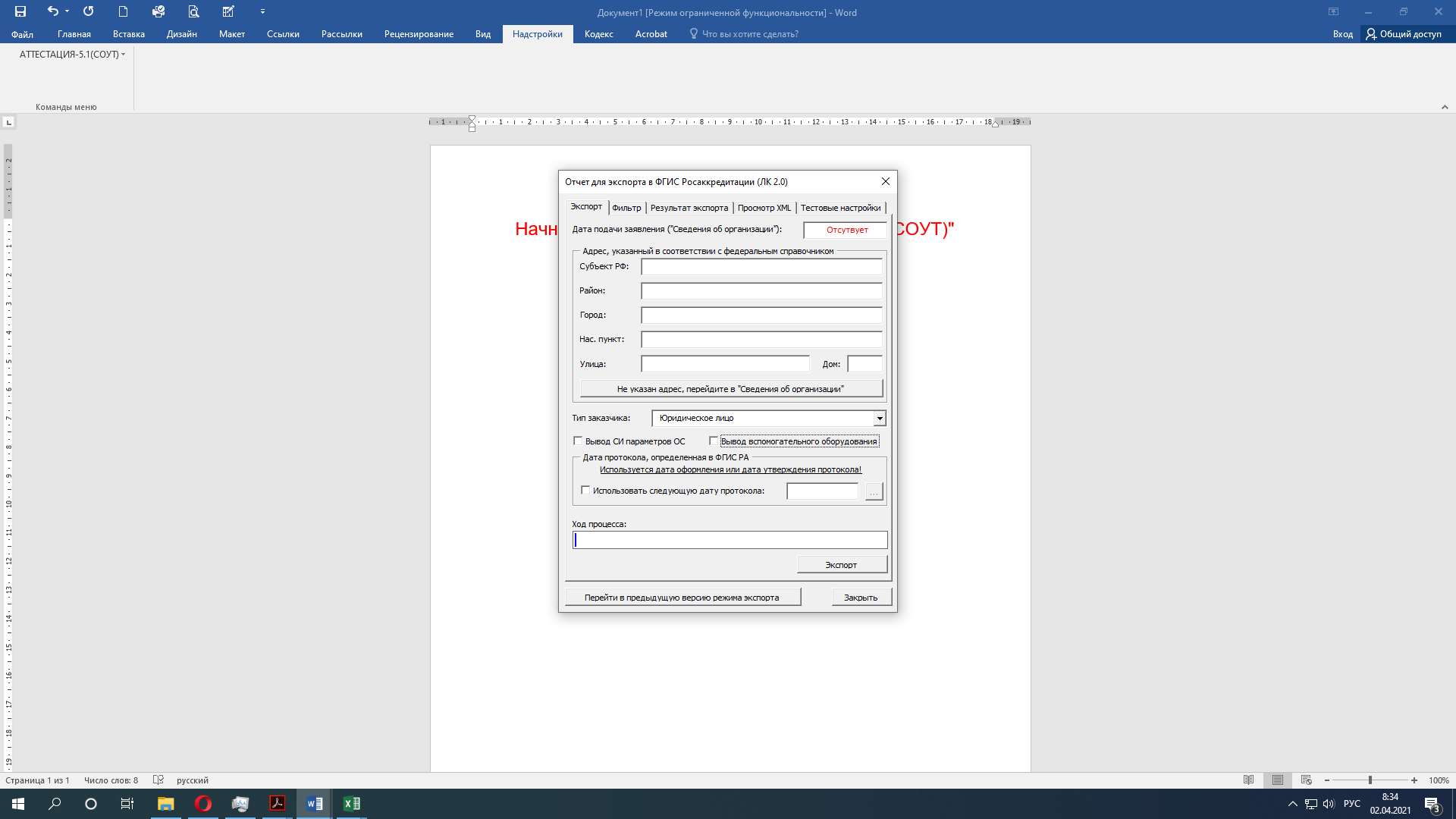The image size is (1456, 819).
Task: Click the русский language indicator
Action: click(x=193, y=780)
